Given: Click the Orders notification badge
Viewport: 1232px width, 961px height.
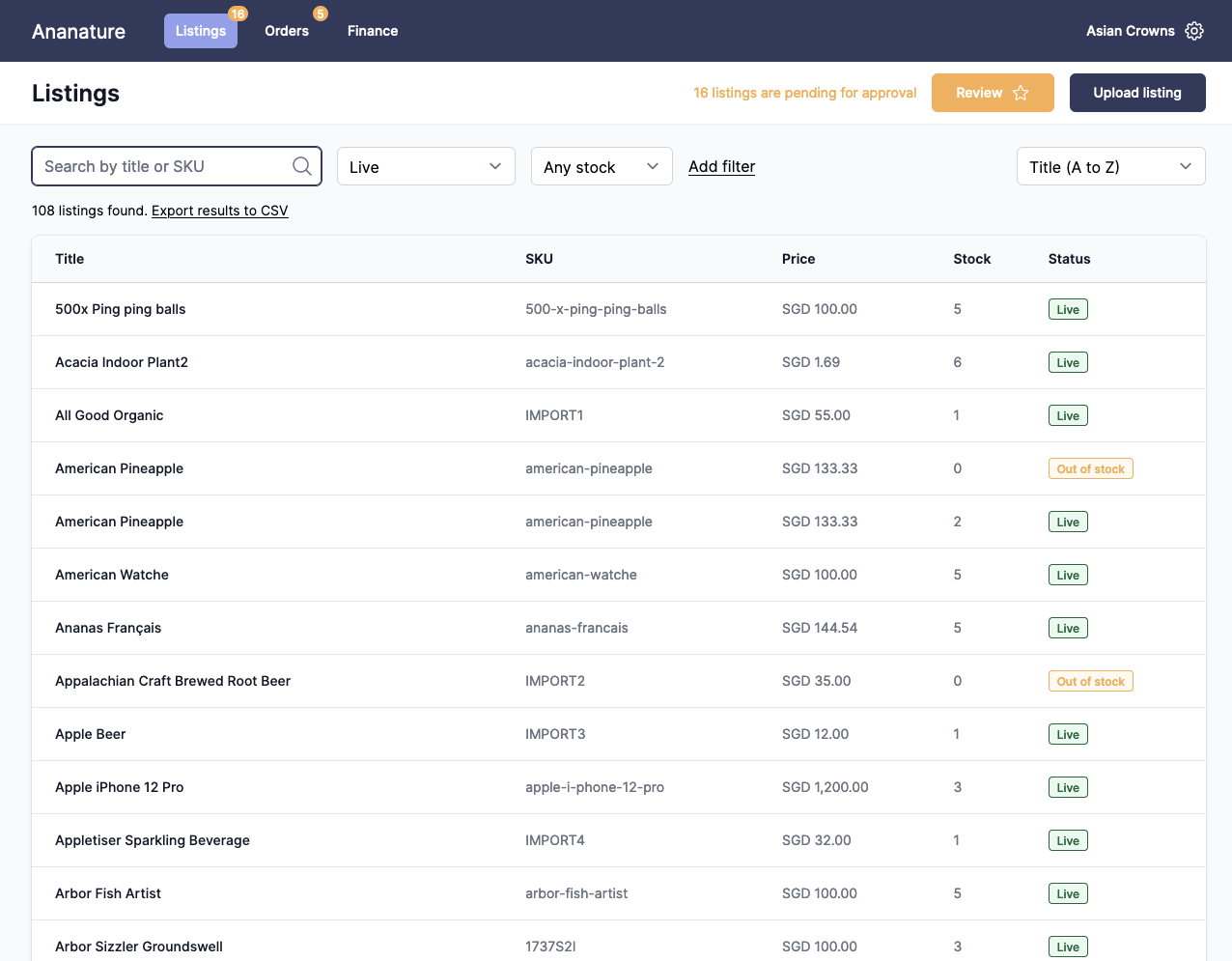Looking at the screenshot, I should [321, 14].
